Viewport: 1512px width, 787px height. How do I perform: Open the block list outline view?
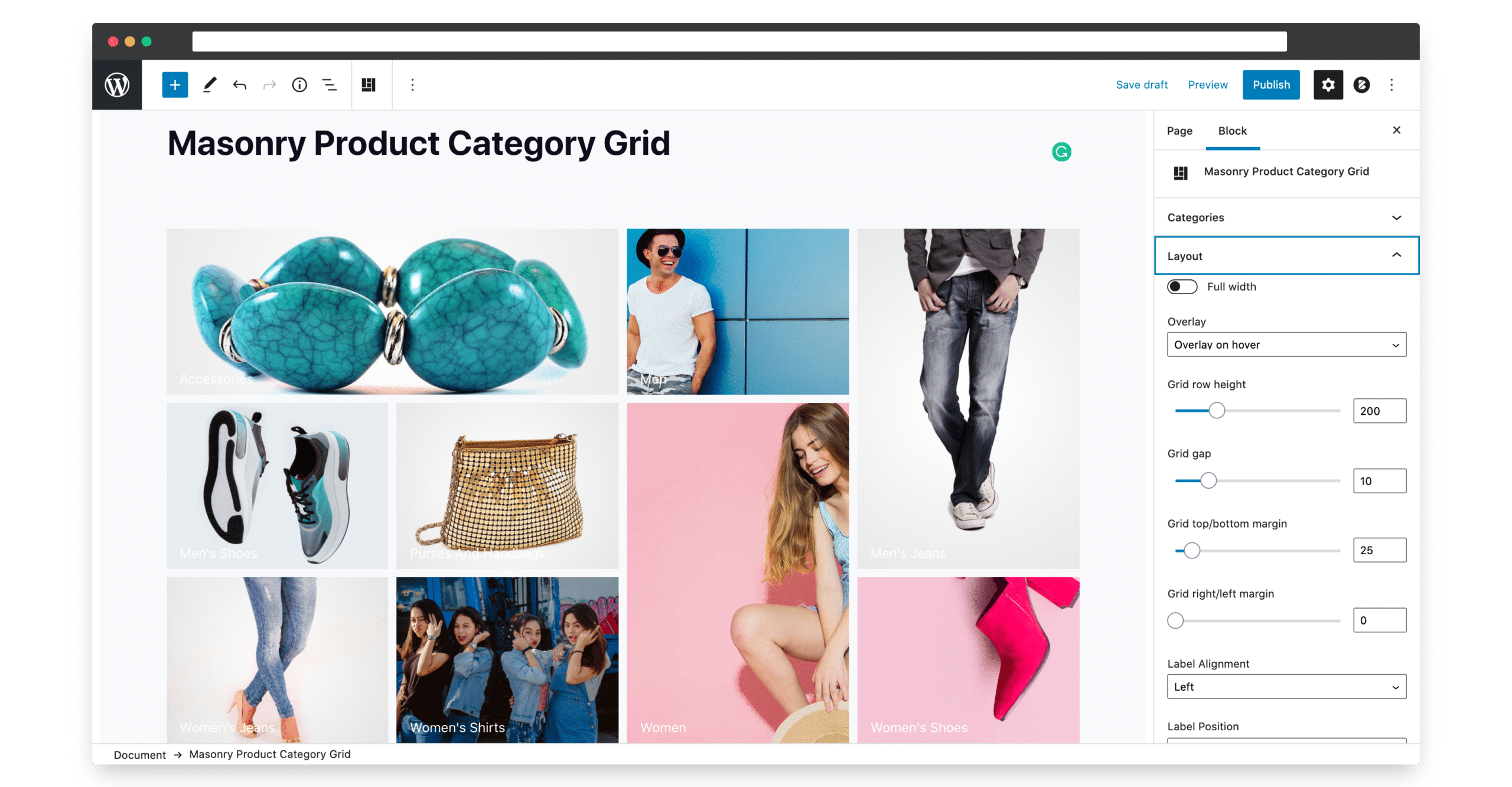(330, 84)
